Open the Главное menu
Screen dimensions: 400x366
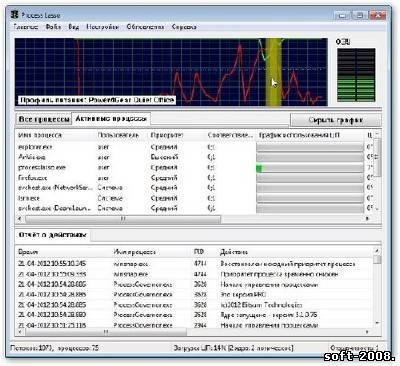26,27
